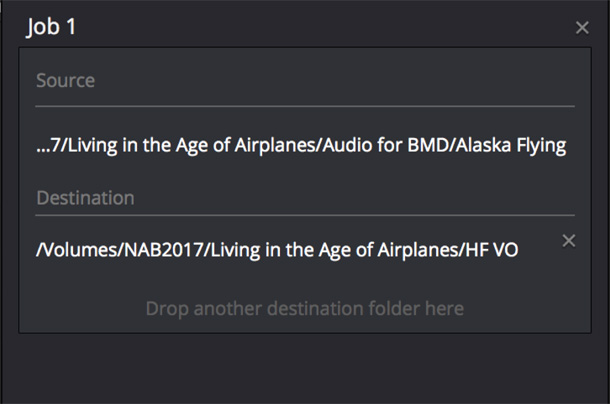Click the Job 1 title

(x=51, y=27)
